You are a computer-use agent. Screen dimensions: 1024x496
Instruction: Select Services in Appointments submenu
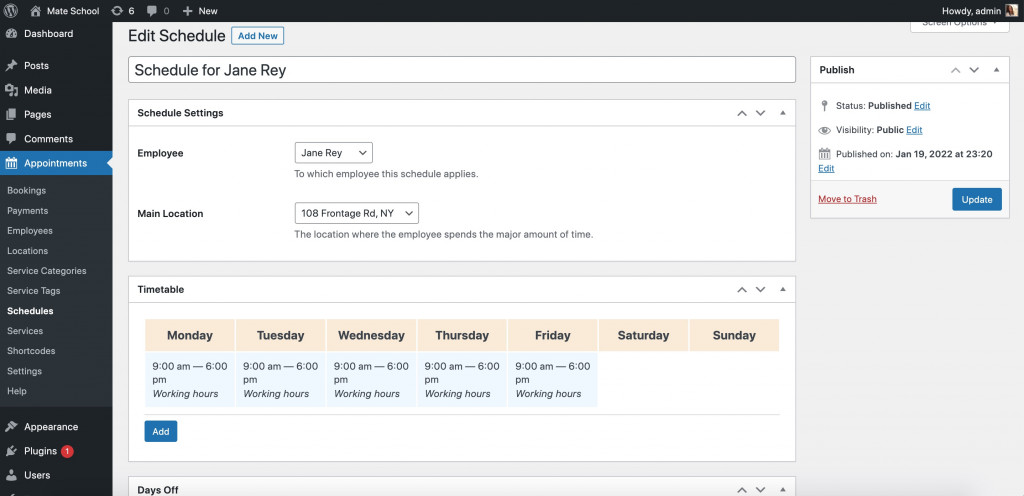(25, 331)
